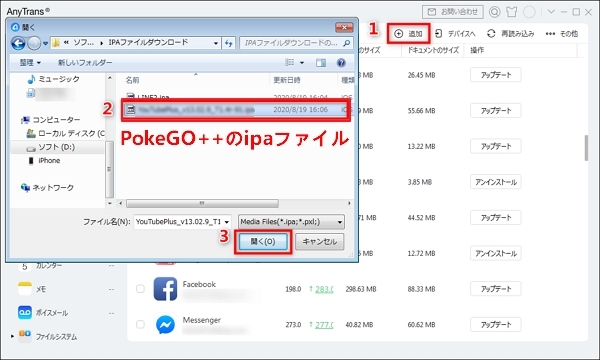Open the その他 (more) menu

click(562, 34)
